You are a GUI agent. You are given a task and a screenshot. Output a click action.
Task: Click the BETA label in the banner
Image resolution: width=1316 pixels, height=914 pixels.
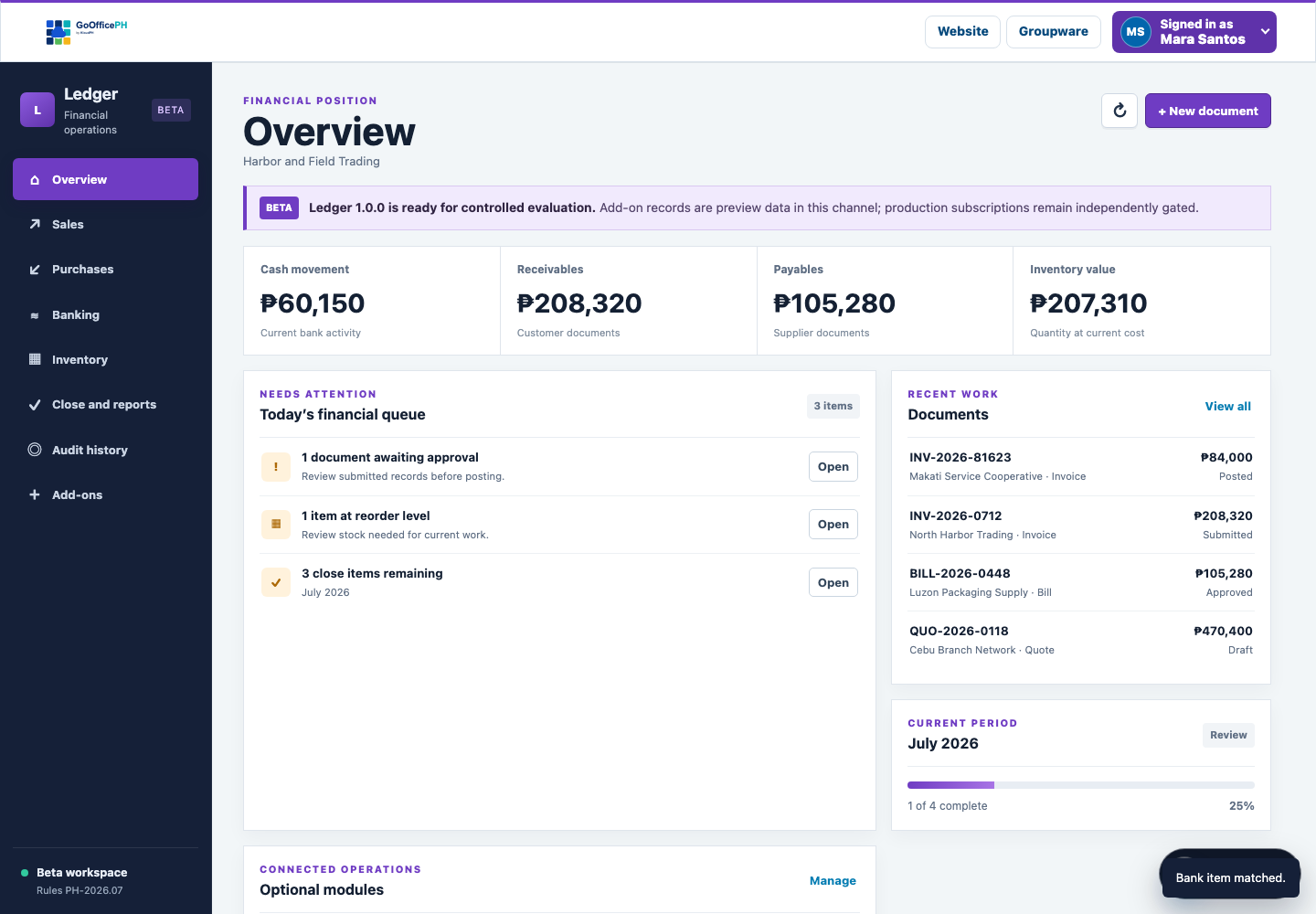279,207
